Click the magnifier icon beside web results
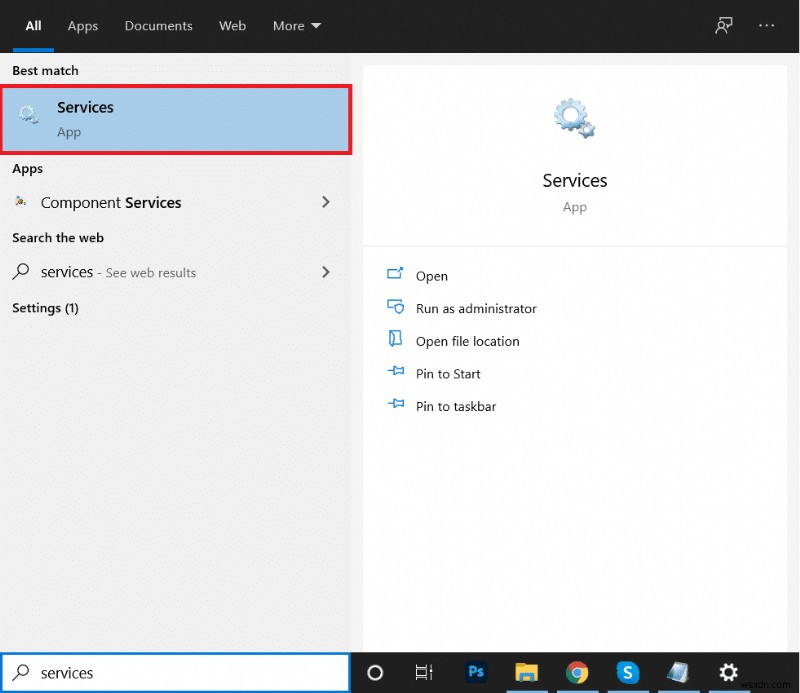Viewport: 800px width, 693px height. point(21,272)
